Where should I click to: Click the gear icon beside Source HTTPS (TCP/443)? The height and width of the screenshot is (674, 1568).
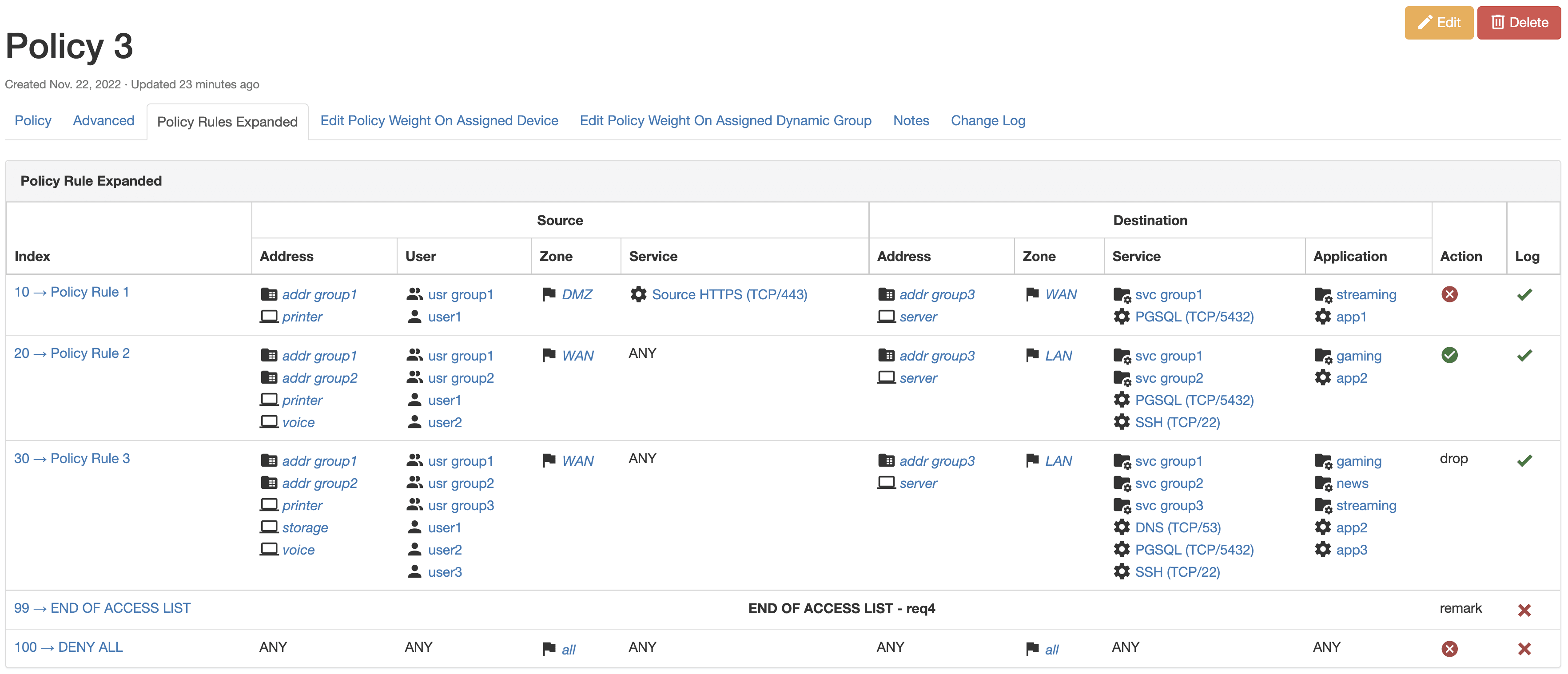(x=638, y=294)
